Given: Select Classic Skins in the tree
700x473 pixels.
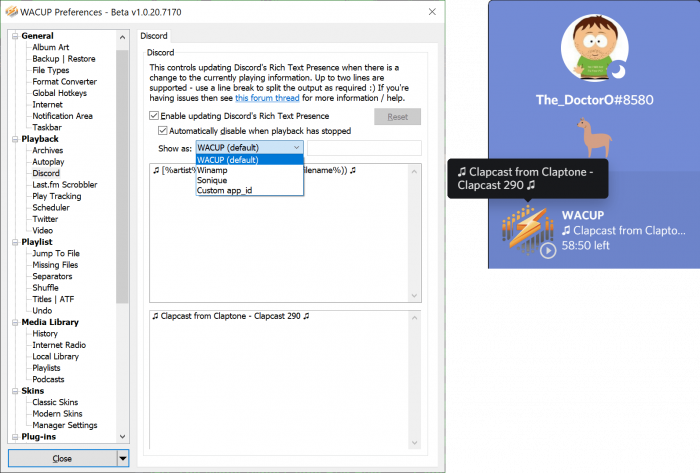Looking at the screenshot, I should pyautogui.click(x=55, y=402).
